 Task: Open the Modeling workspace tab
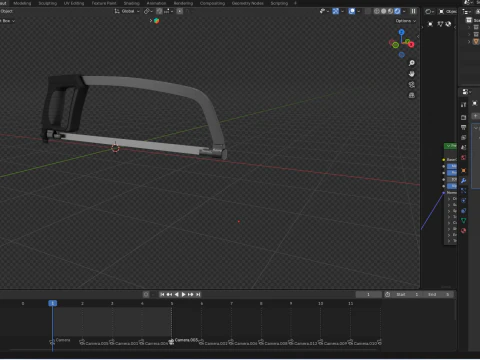[22, 3]
